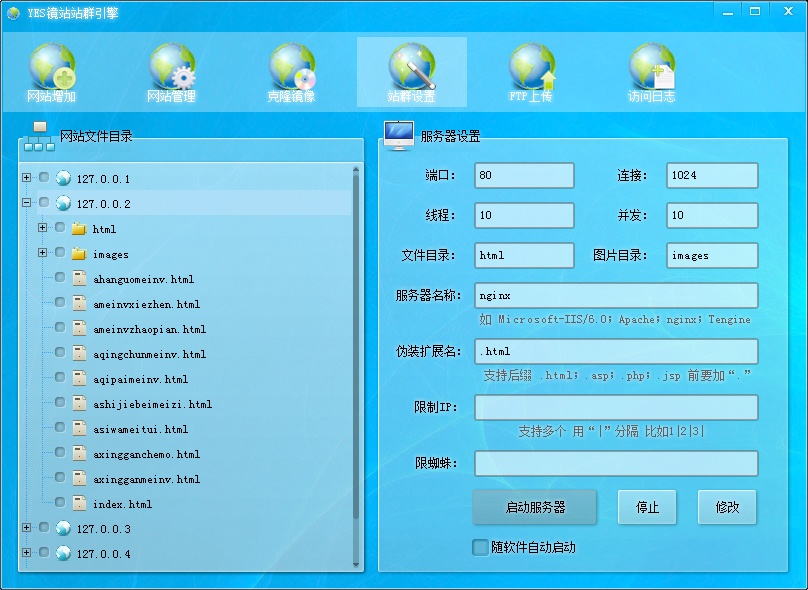The image size is (808, 590).
Task: Click the 图片目录 input field
Action: [x=712, y=256]
